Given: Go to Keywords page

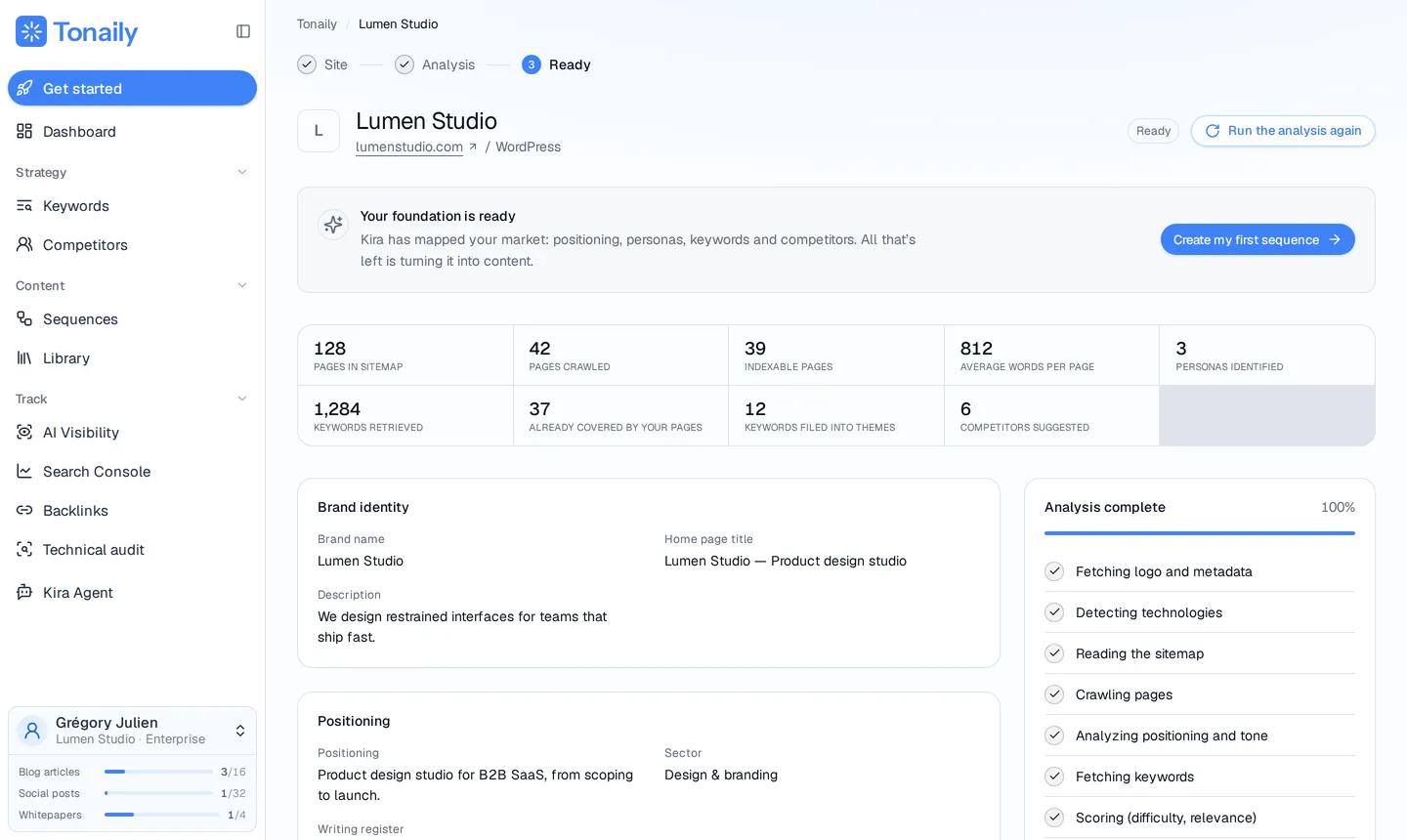Looking at the screenshot, I should [132, 206].
